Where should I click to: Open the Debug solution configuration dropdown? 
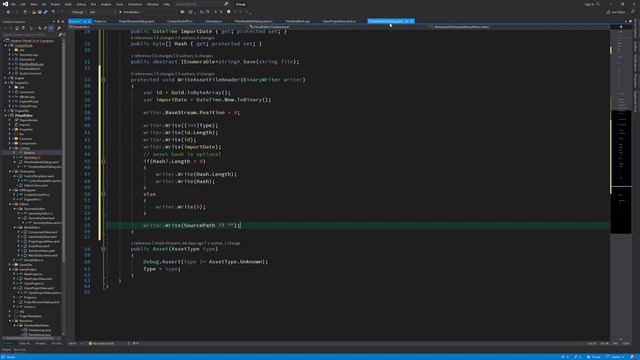click(x=78, y=12)
